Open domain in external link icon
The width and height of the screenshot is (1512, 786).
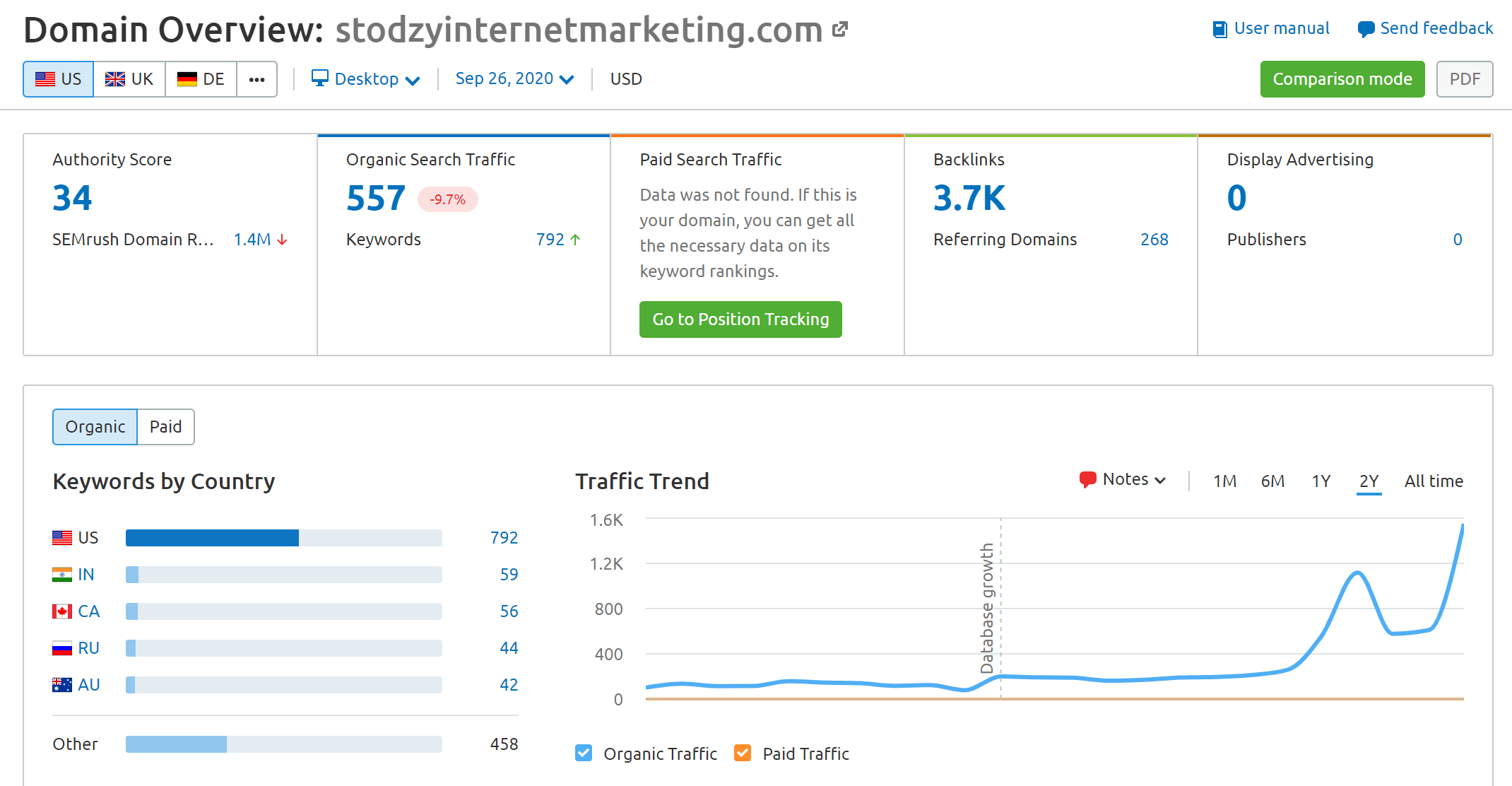839,30
